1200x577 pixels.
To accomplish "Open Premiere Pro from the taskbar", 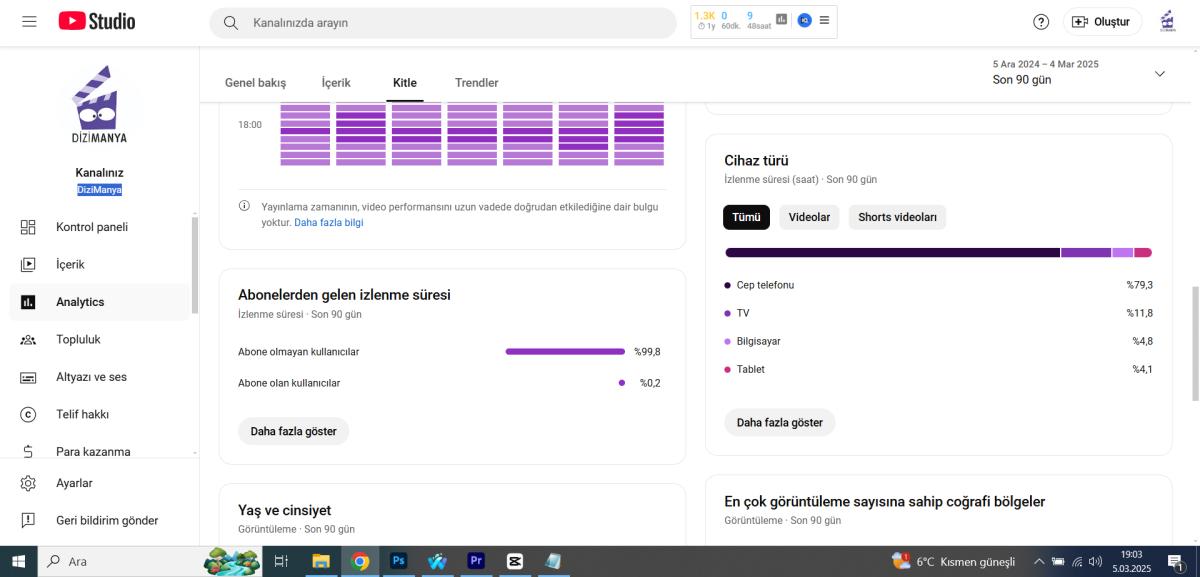I will click(476, 561).
